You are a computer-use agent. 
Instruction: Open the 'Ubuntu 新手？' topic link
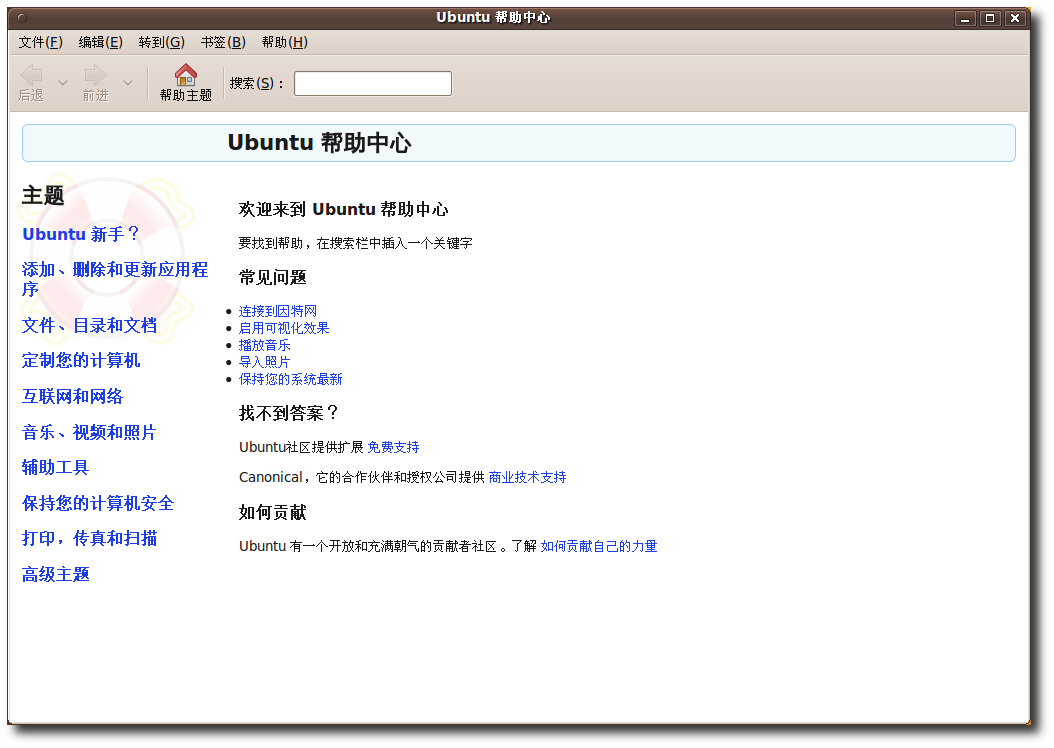pyautogui.click(x=81, y=234)
